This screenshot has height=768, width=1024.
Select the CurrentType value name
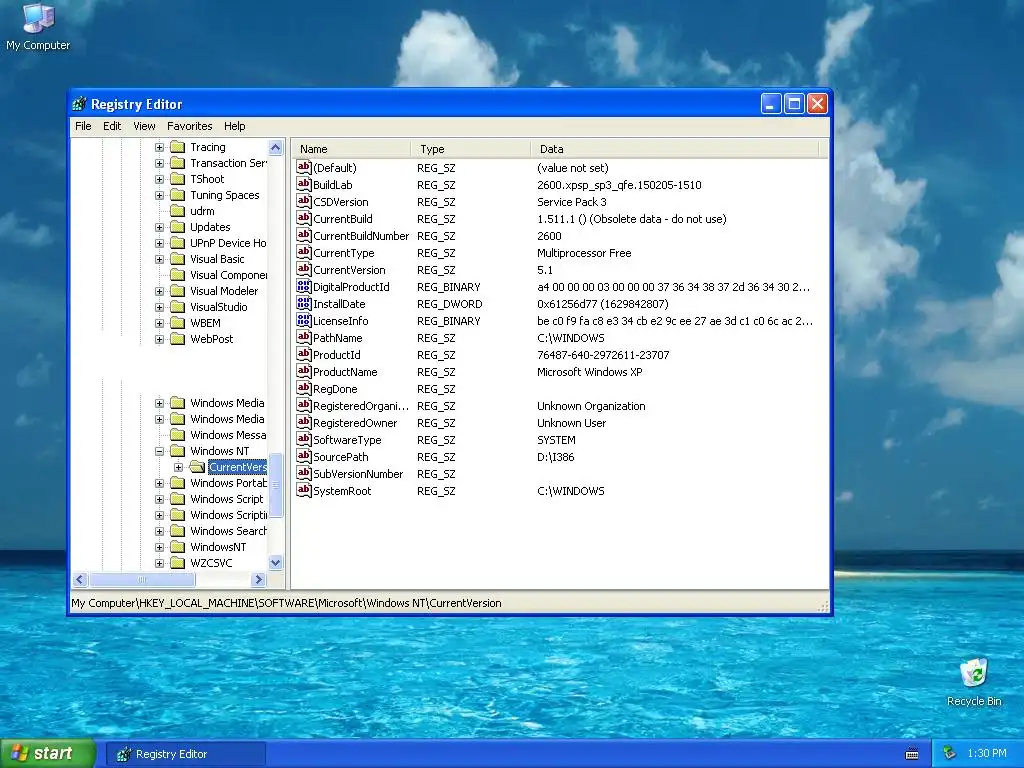(x=344, y=253)
